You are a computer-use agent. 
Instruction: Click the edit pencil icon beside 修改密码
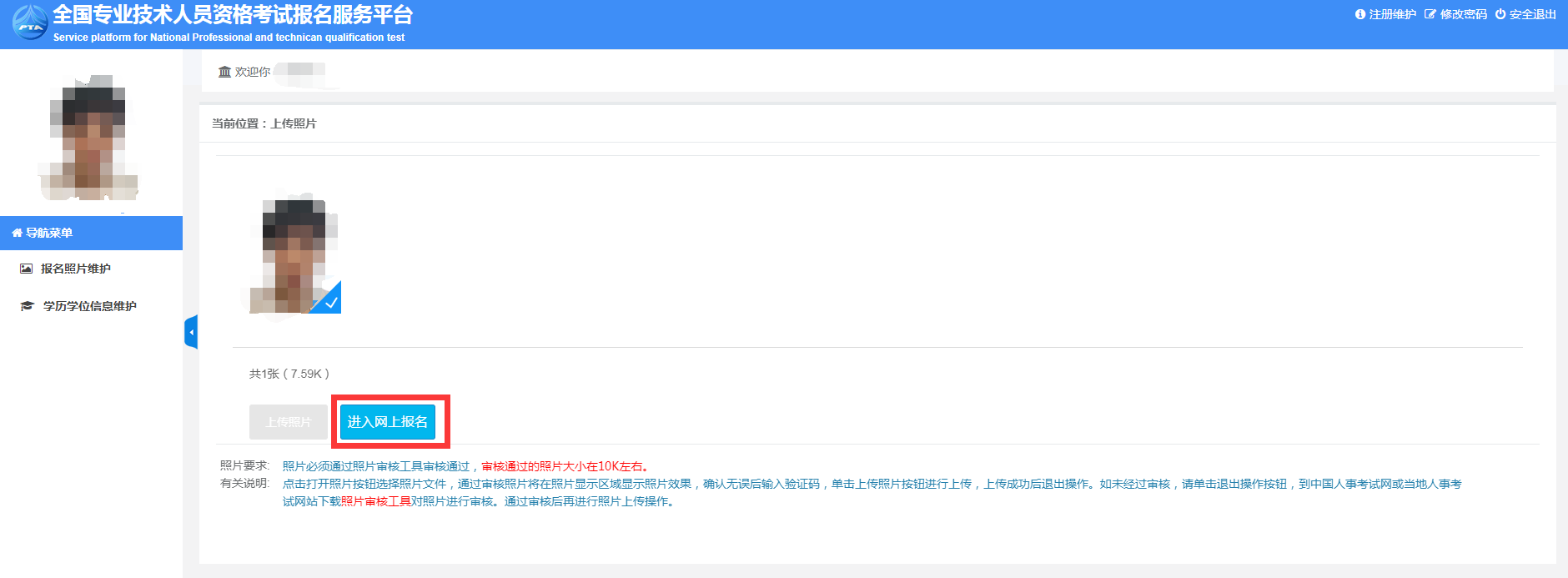tap(1430, 14)
